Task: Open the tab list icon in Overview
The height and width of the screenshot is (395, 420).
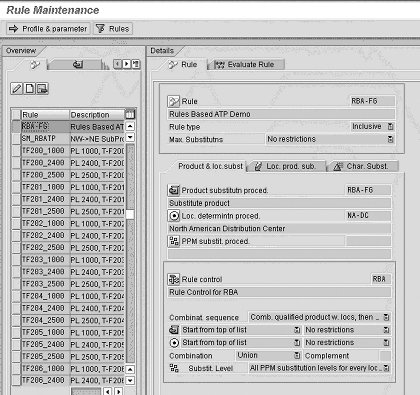Action: (136, 64)
